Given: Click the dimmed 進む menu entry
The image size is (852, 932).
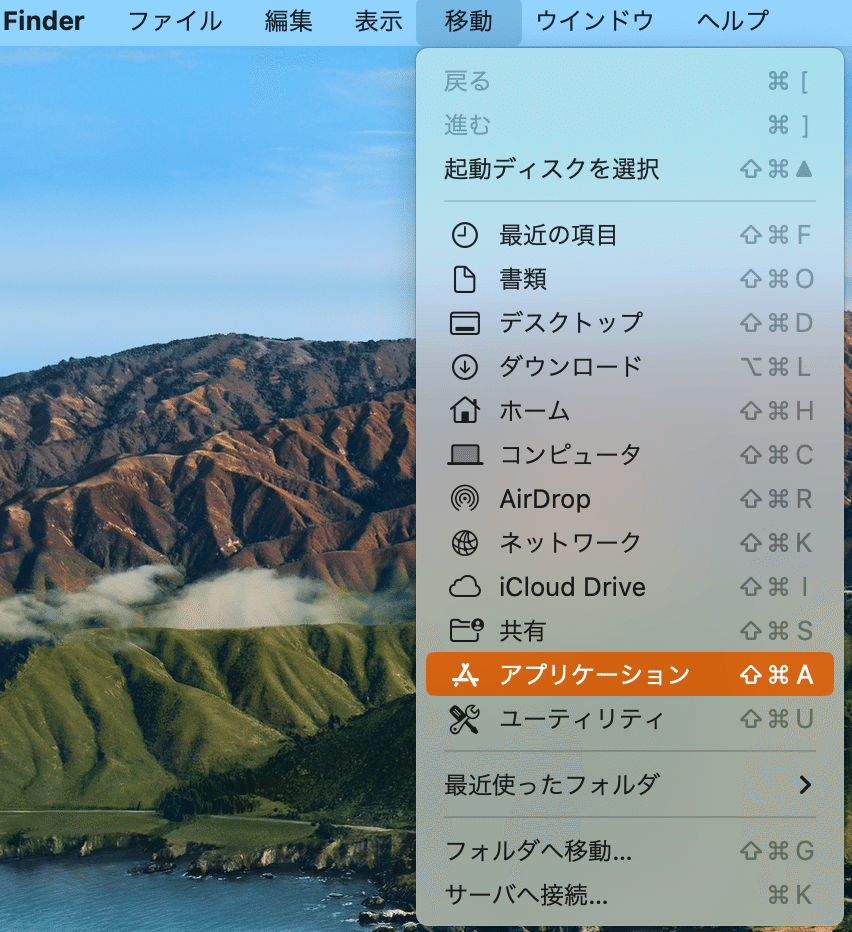Looking at the screenshot, I should [x=630, y=125].
